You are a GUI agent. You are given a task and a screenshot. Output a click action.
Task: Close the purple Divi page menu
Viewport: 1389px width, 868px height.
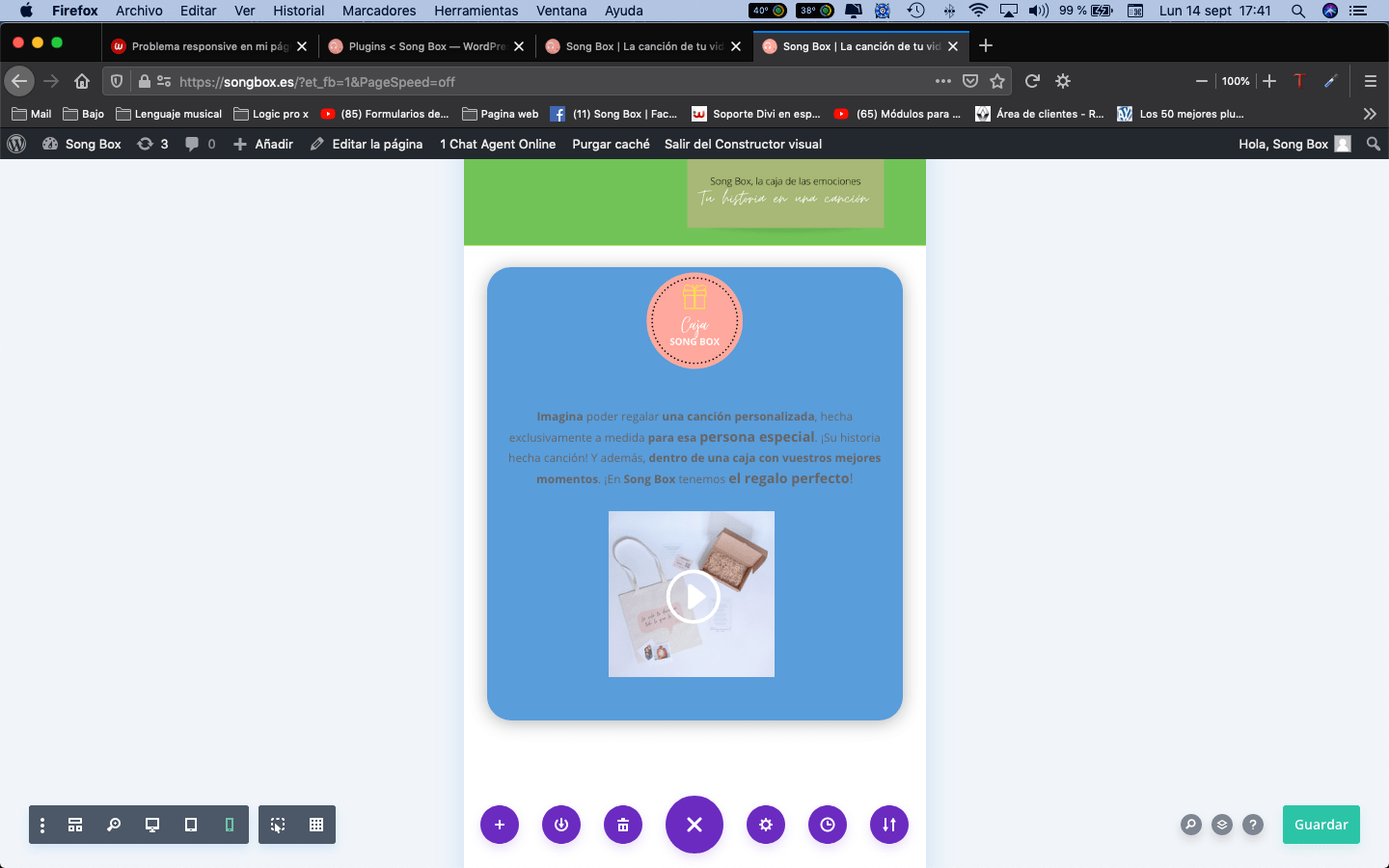694,825
